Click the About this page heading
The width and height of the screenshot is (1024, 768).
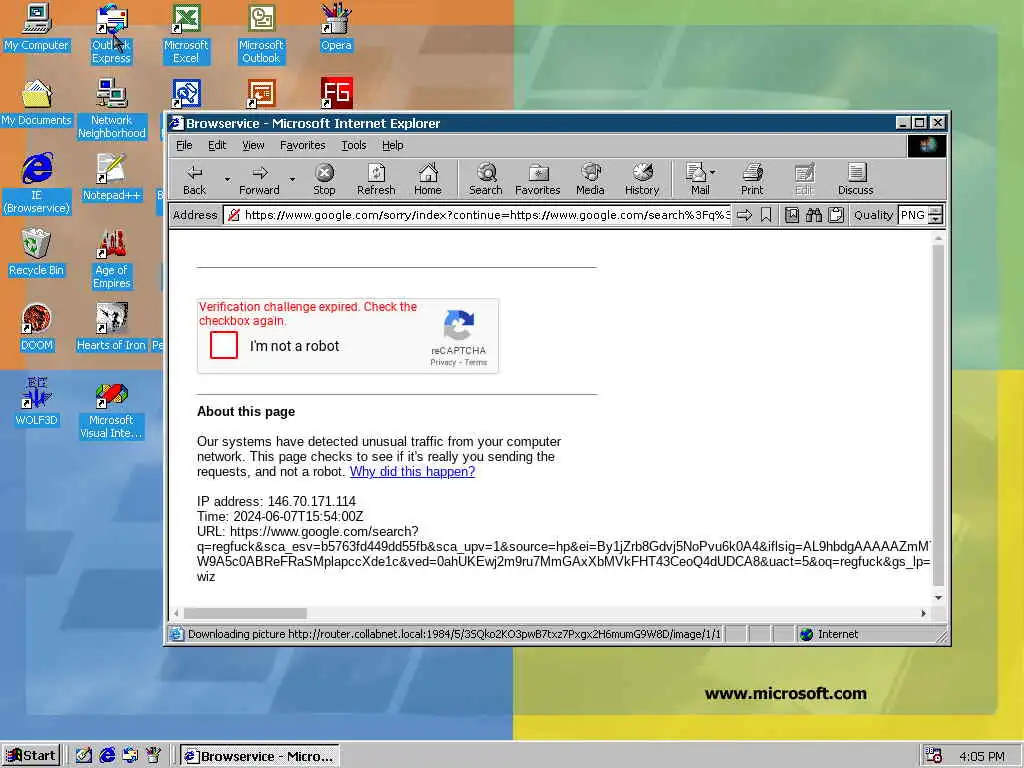click(246, 411)
